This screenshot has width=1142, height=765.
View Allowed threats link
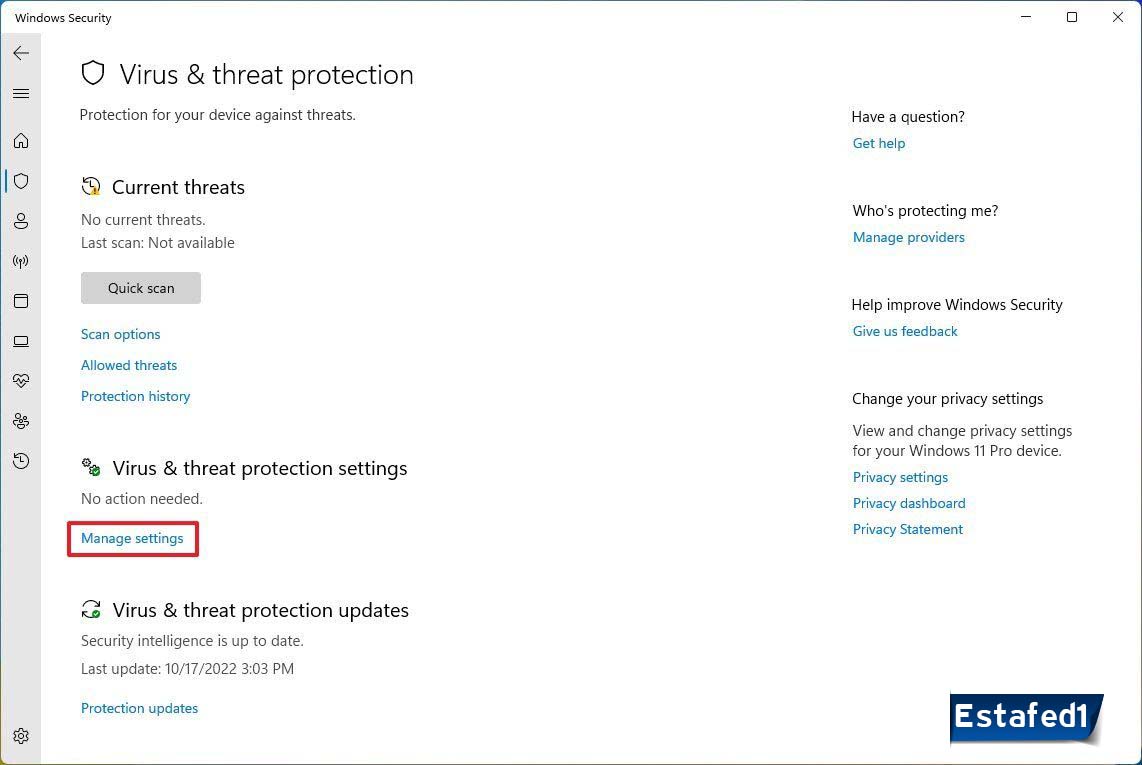point(129,365)
